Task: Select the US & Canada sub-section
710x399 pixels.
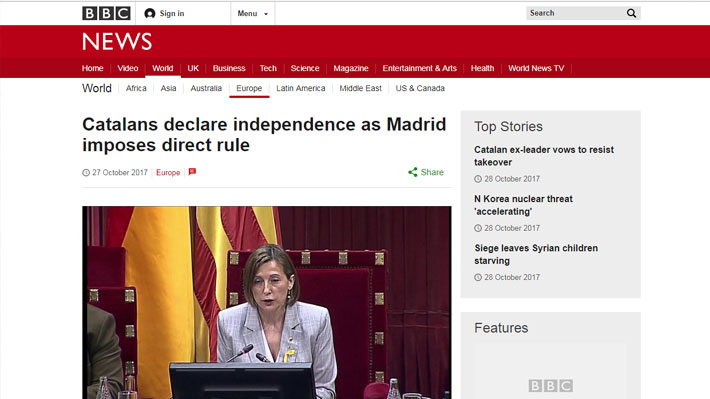Action: click(x=420, y=88)
